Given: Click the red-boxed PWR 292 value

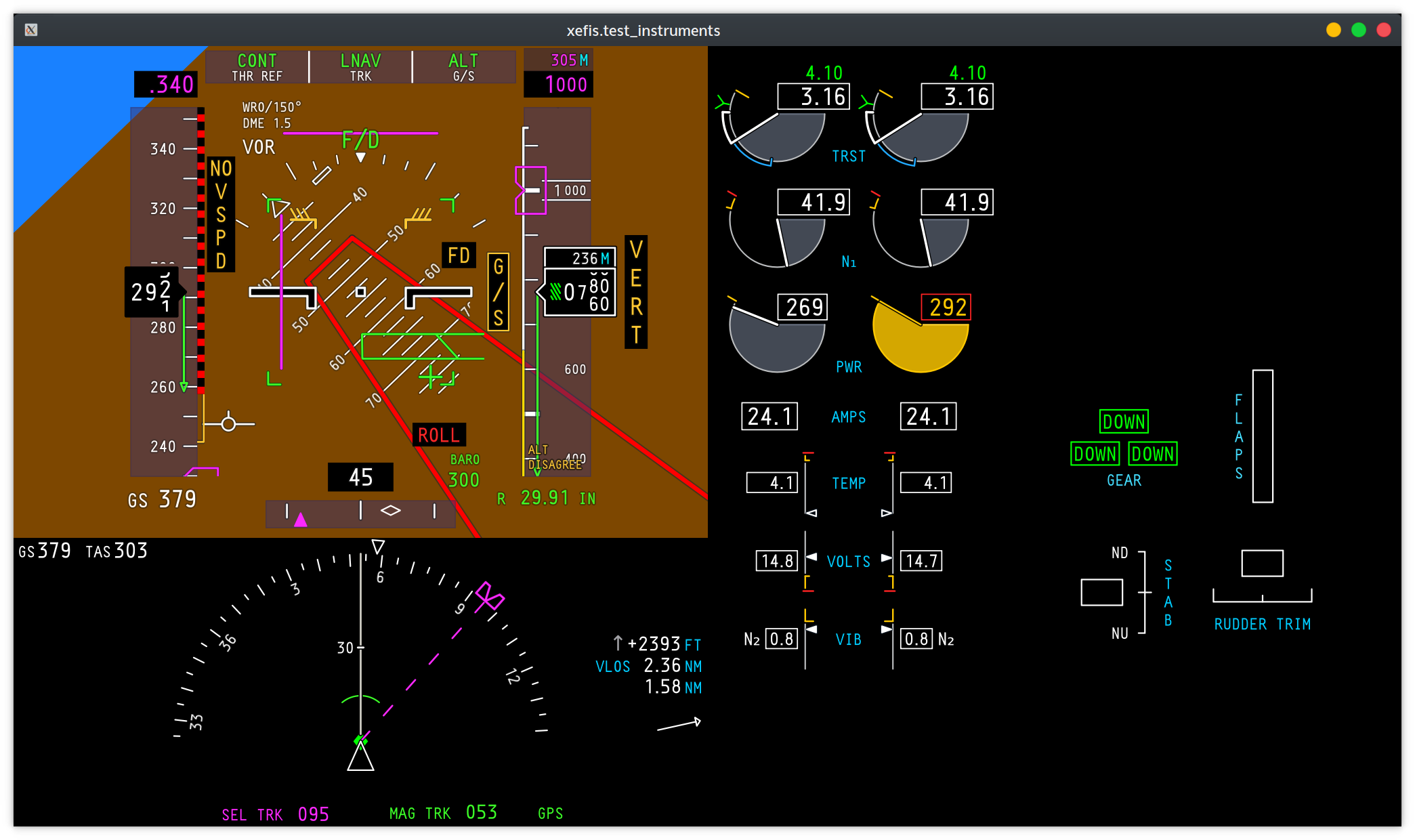Looking at the screenshot, I should tap(946, 308).
